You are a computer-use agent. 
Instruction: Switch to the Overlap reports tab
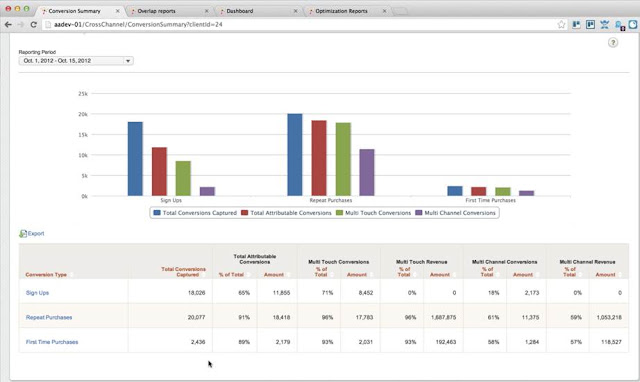point(156,11)
